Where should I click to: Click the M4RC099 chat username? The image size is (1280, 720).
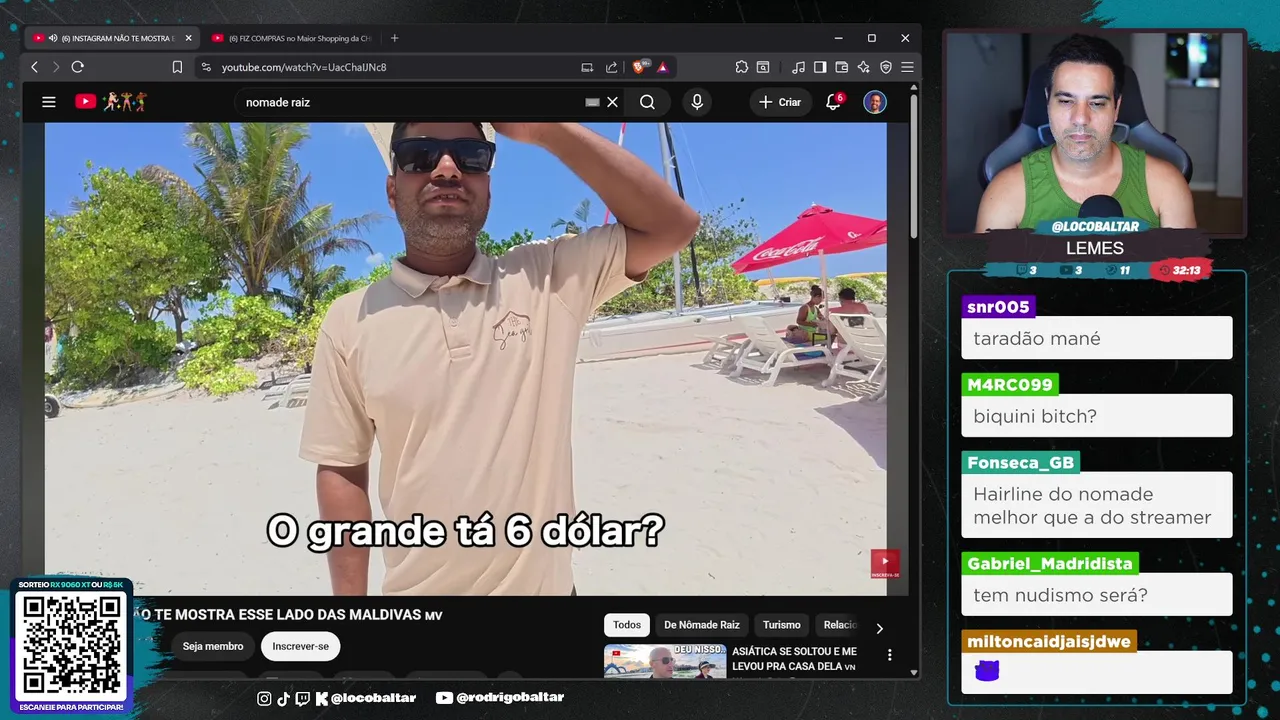[x=1010, y=384]
